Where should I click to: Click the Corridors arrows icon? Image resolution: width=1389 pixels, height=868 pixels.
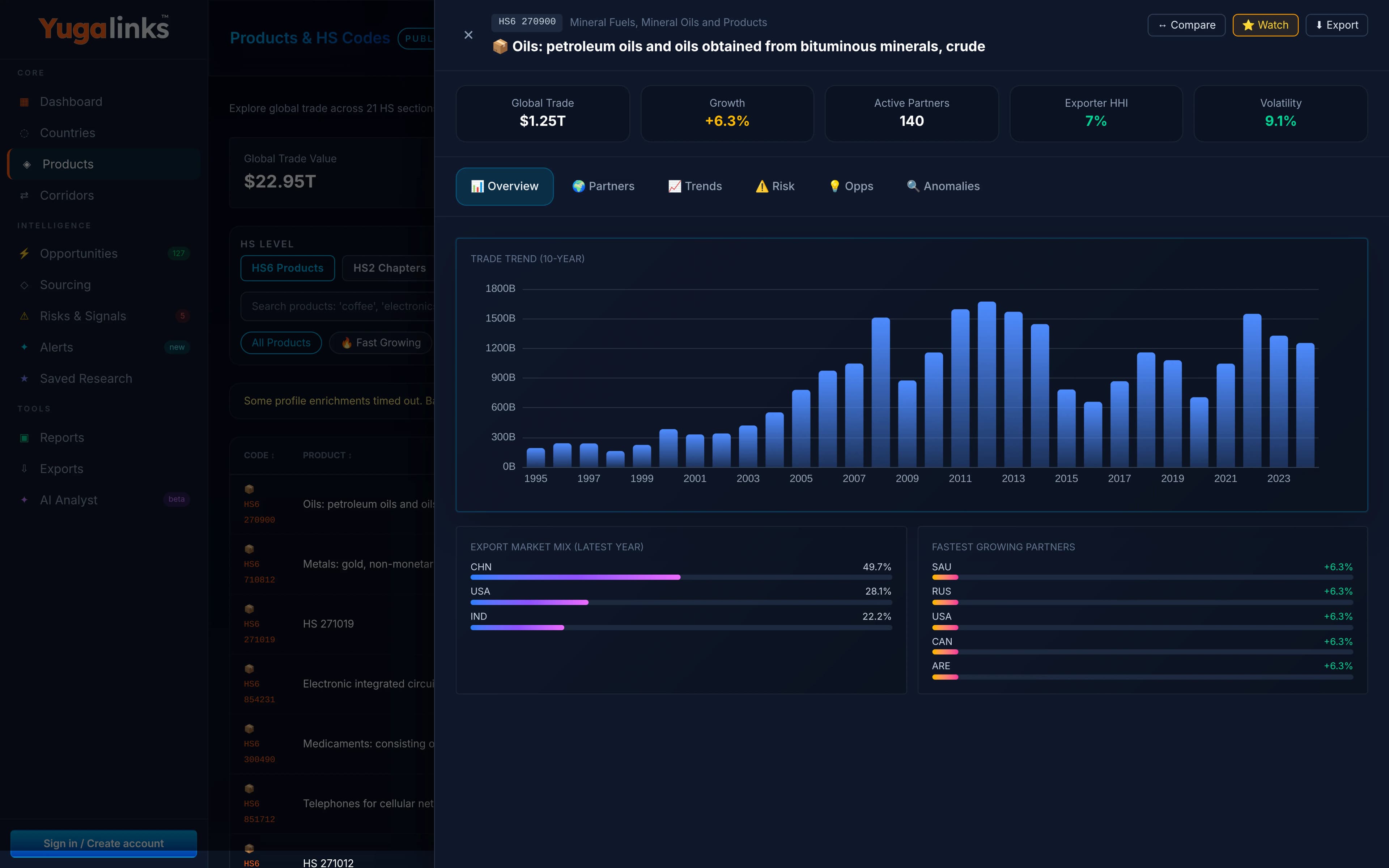pos(24,196)
